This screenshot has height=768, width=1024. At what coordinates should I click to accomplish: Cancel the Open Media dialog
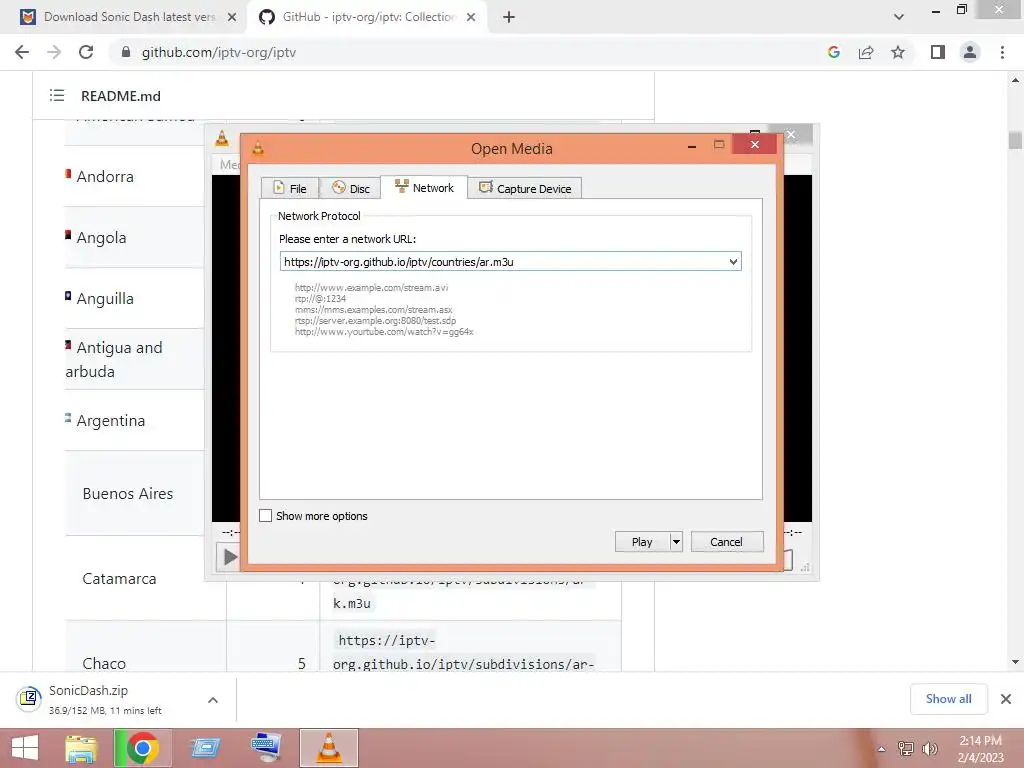point(726,541)
